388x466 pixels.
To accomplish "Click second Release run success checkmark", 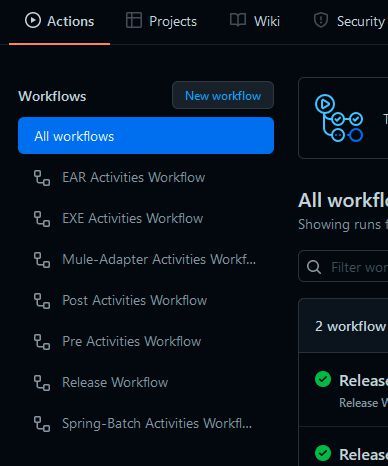I will point(323,453).
